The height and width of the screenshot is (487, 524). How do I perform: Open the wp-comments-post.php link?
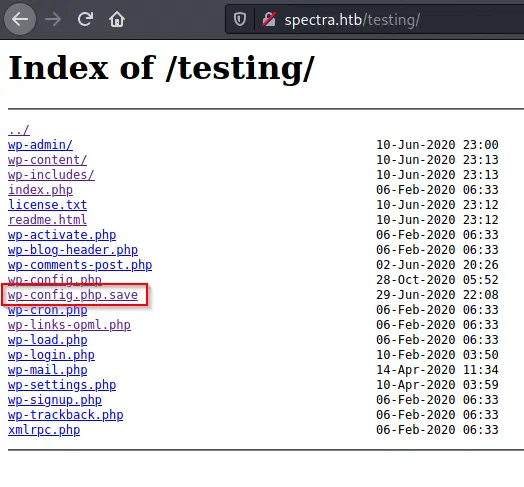80,265
